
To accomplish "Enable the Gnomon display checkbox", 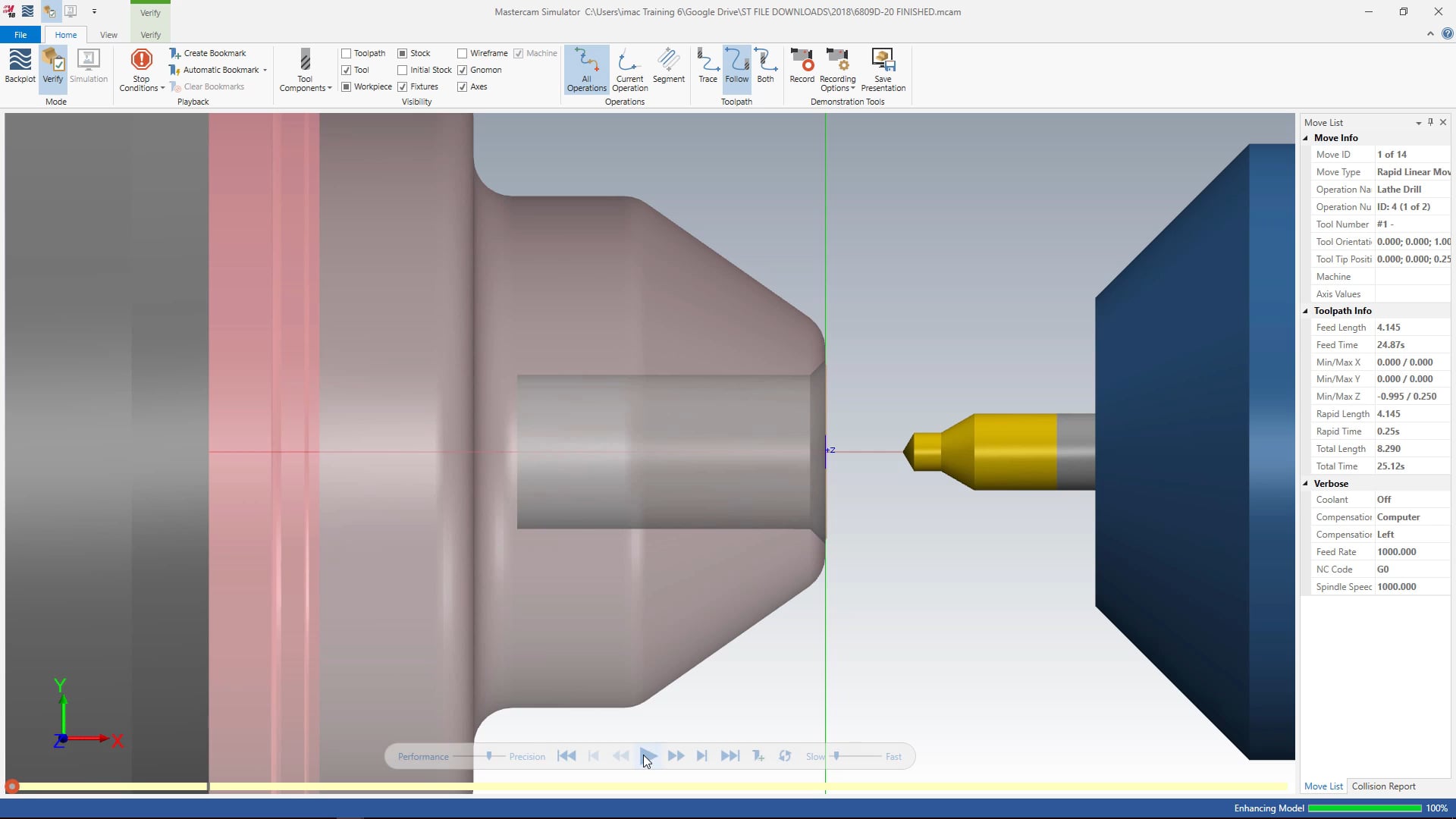I will point(464,69).
